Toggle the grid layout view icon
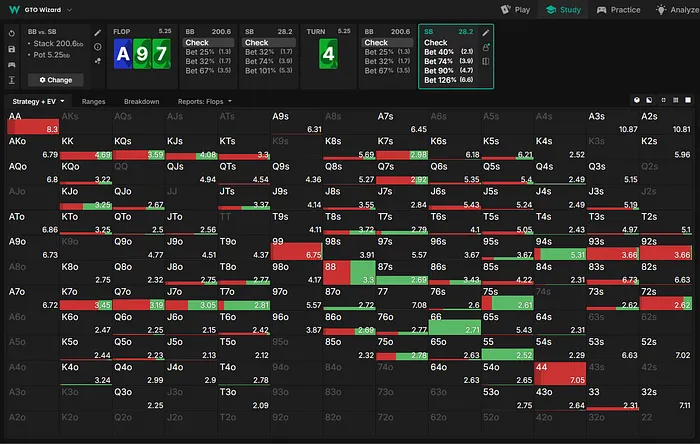 677,101
